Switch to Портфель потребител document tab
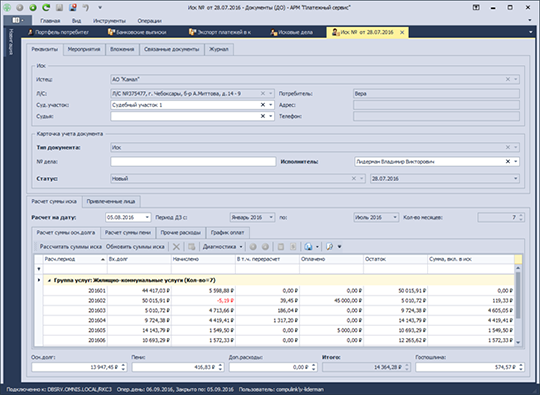Screen dimensions: 540x395 (x=58, y=32)
